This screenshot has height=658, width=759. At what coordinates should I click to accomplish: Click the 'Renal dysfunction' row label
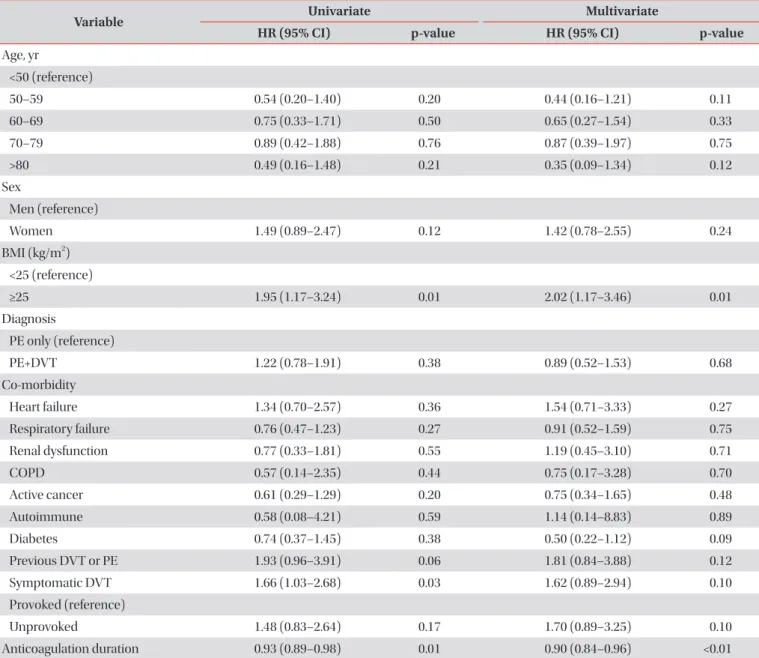[x=59, y=451]
